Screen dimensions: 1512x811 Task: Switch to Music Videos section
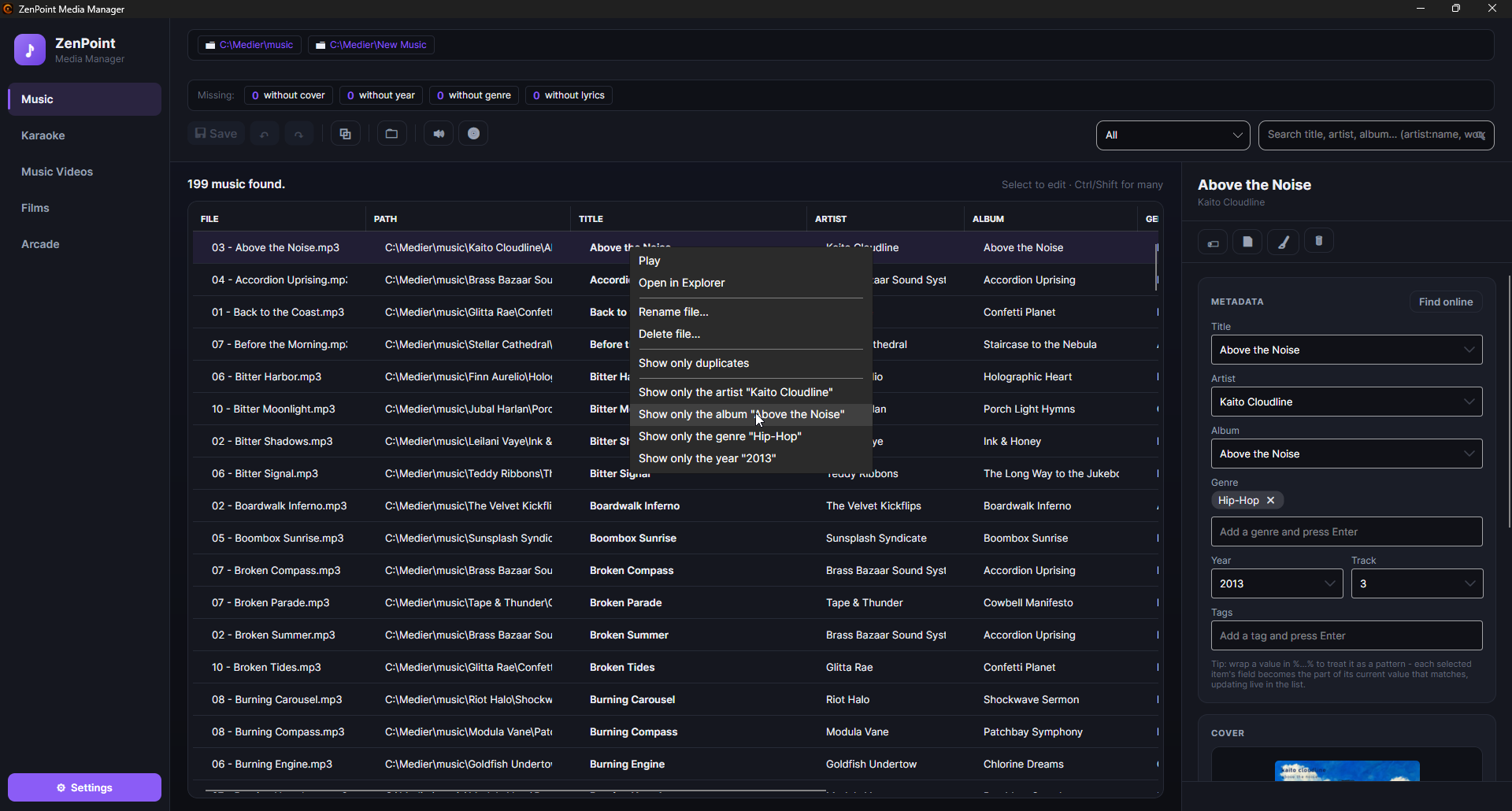coord(84,172)
